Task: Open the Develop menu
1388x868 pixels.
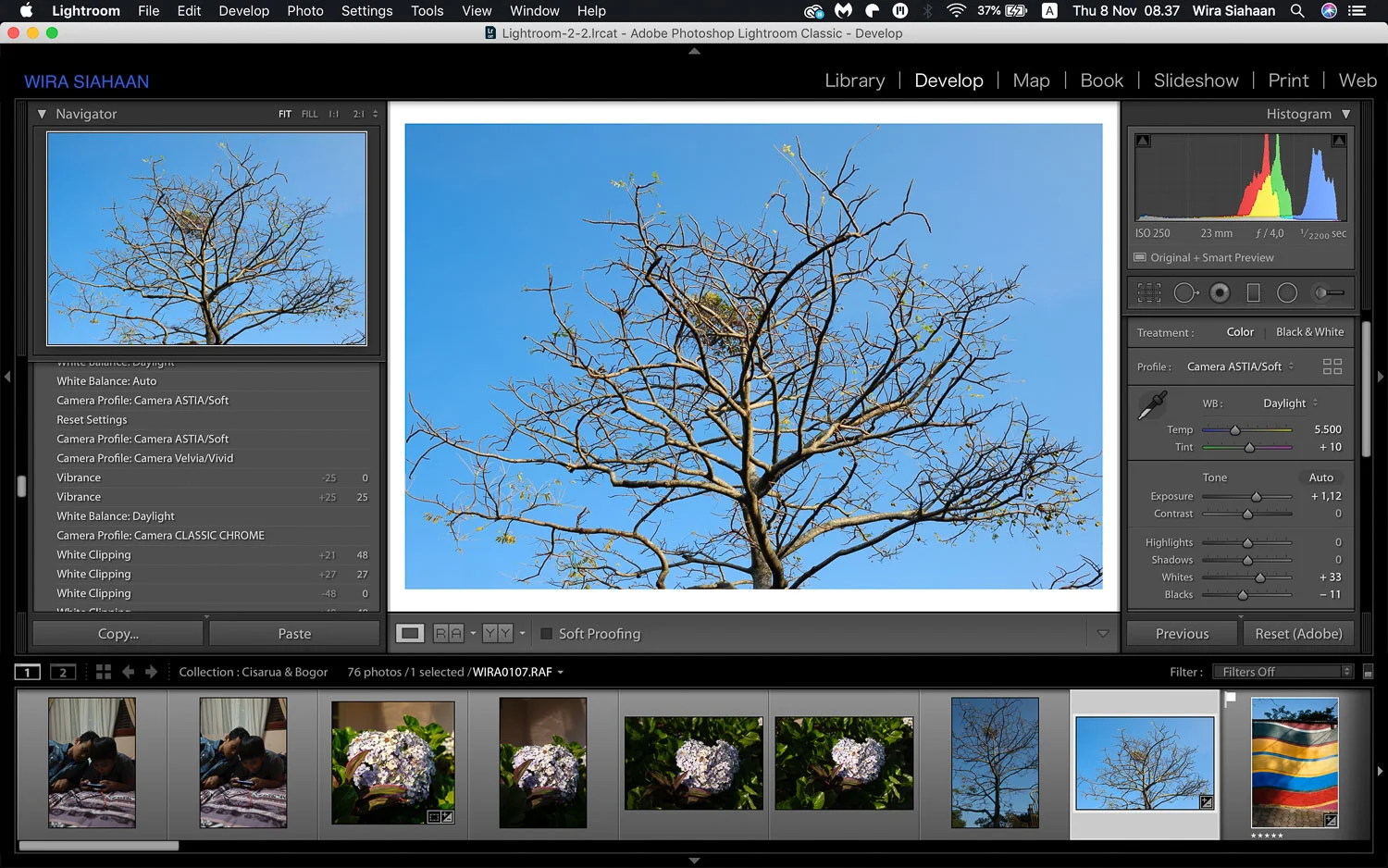Action: tap(243, 11)
